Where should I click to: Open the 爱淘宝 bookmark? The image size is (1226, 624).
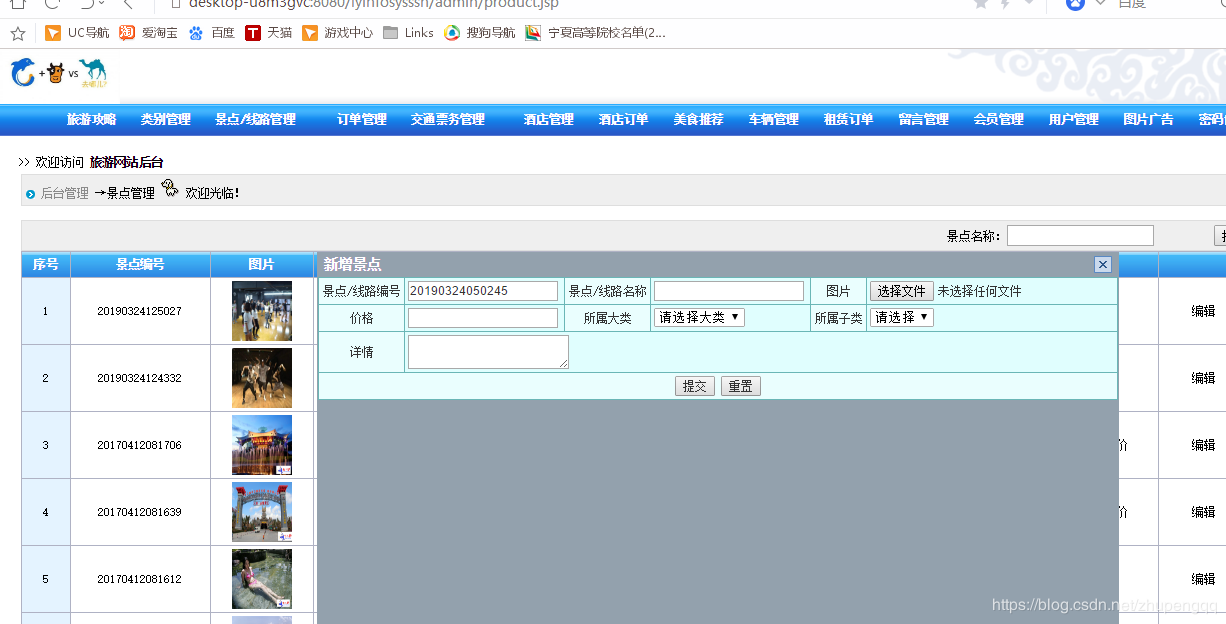coord(149,33)
